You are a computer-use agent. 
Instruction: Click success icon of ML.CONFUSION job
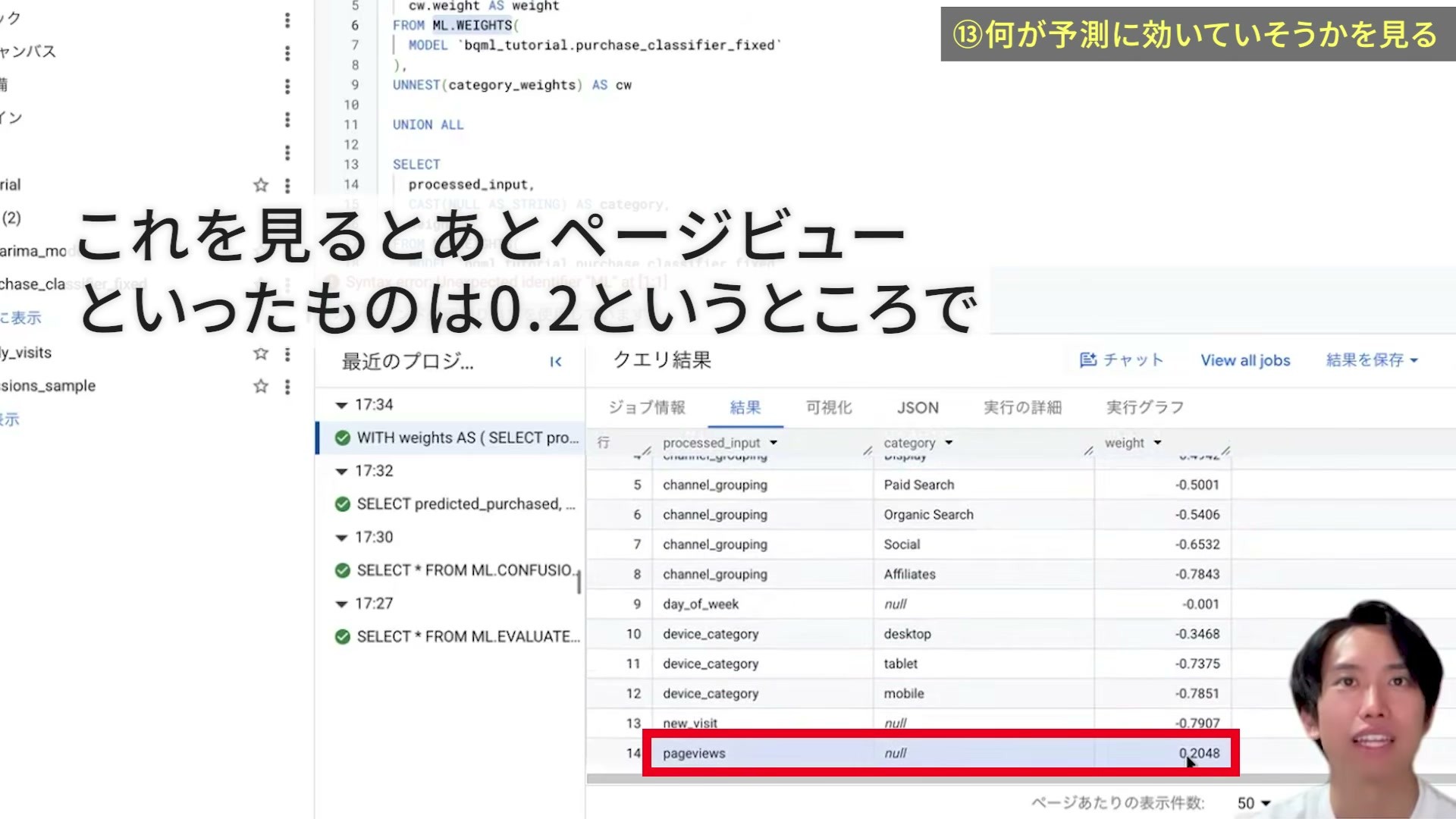[x=343, y=570]
